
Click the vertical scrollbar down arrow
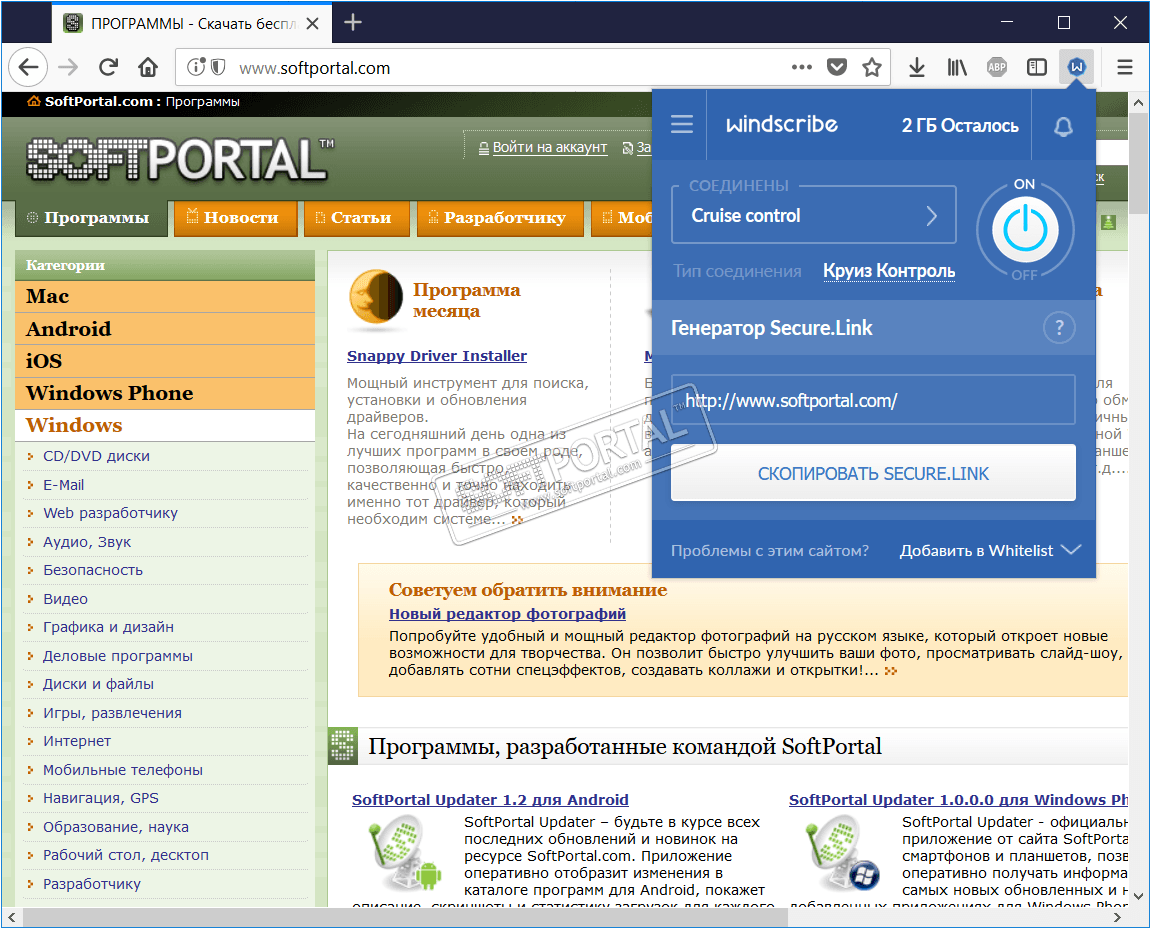click(1138, 896)
